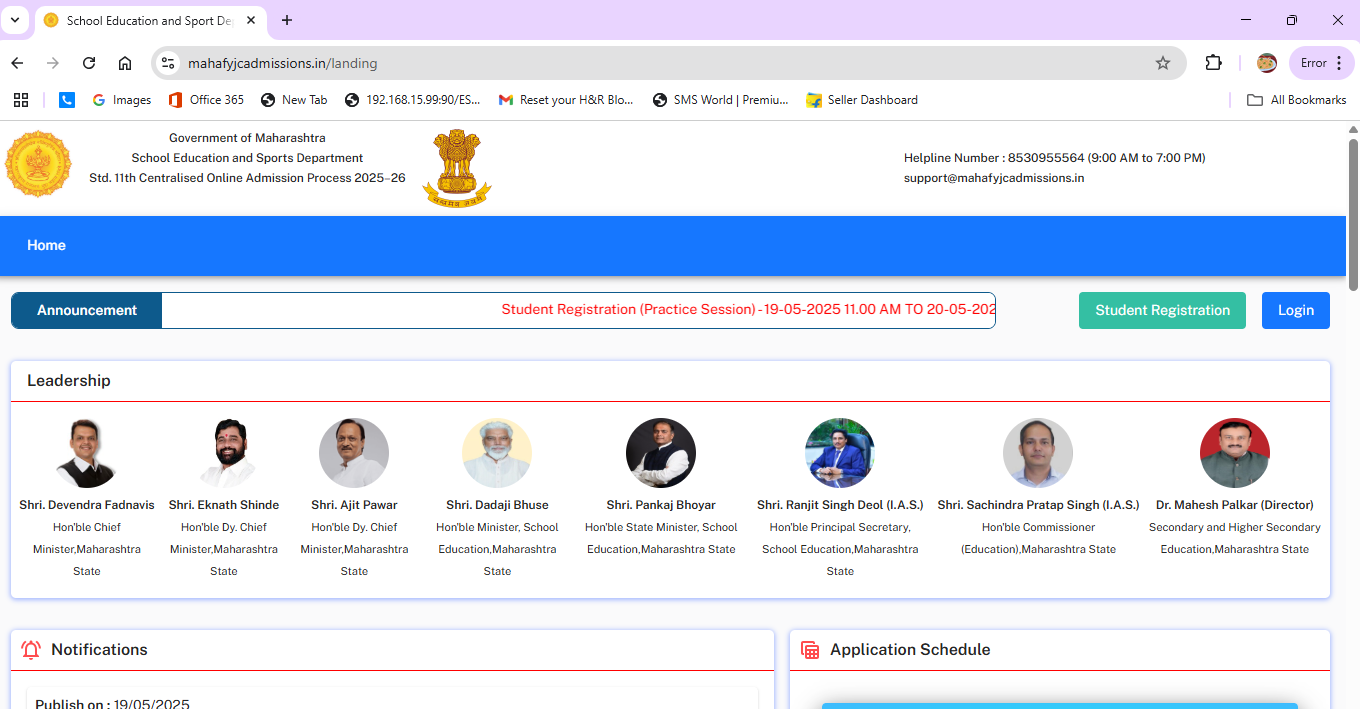Click the national Ashoka emblem
This screenshot has width=1360, height=709.
pyautogui.click(x=457, y=167)
